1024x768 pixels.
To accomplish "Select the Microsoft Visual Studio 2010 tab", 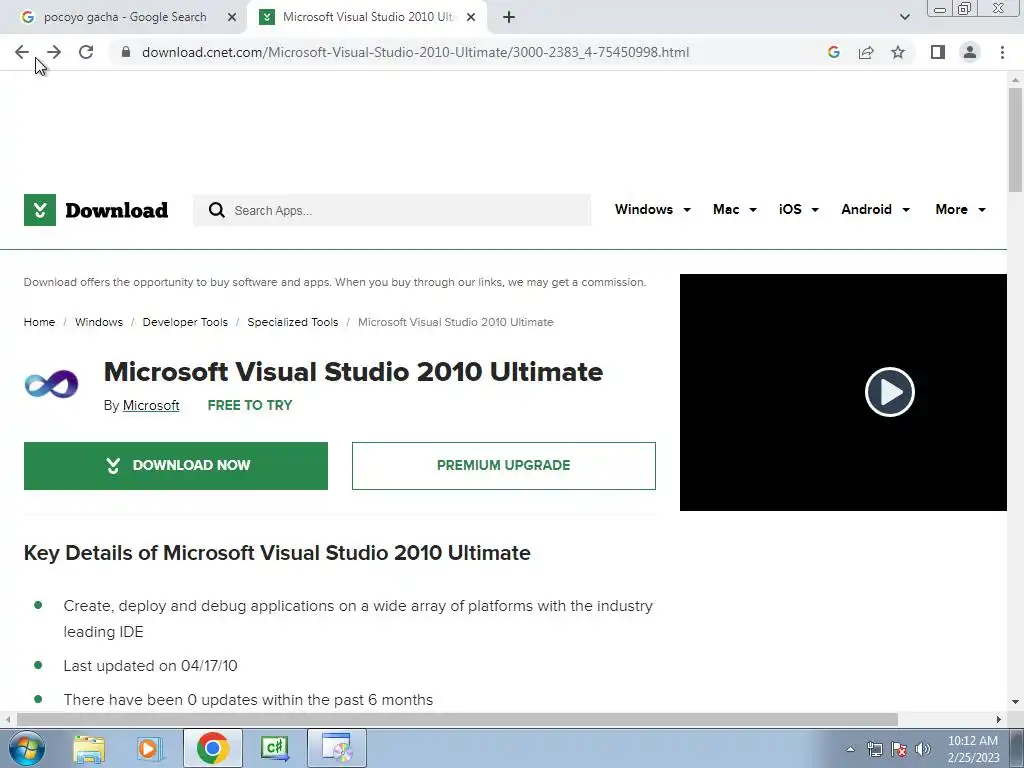I will pyautogui.click(x=366, y=18).
